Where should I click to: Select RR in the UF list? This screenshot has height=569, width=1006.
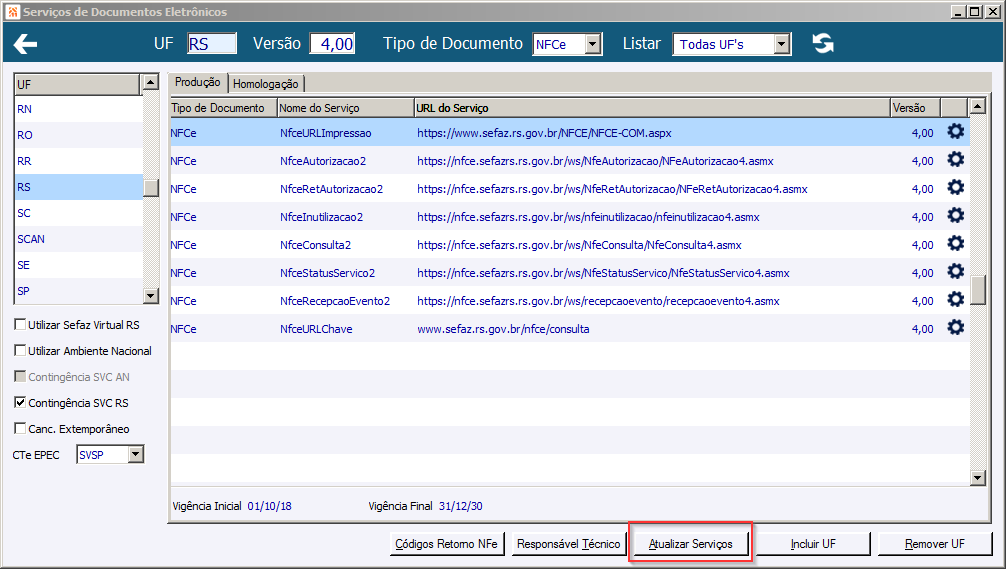[78, 161]
